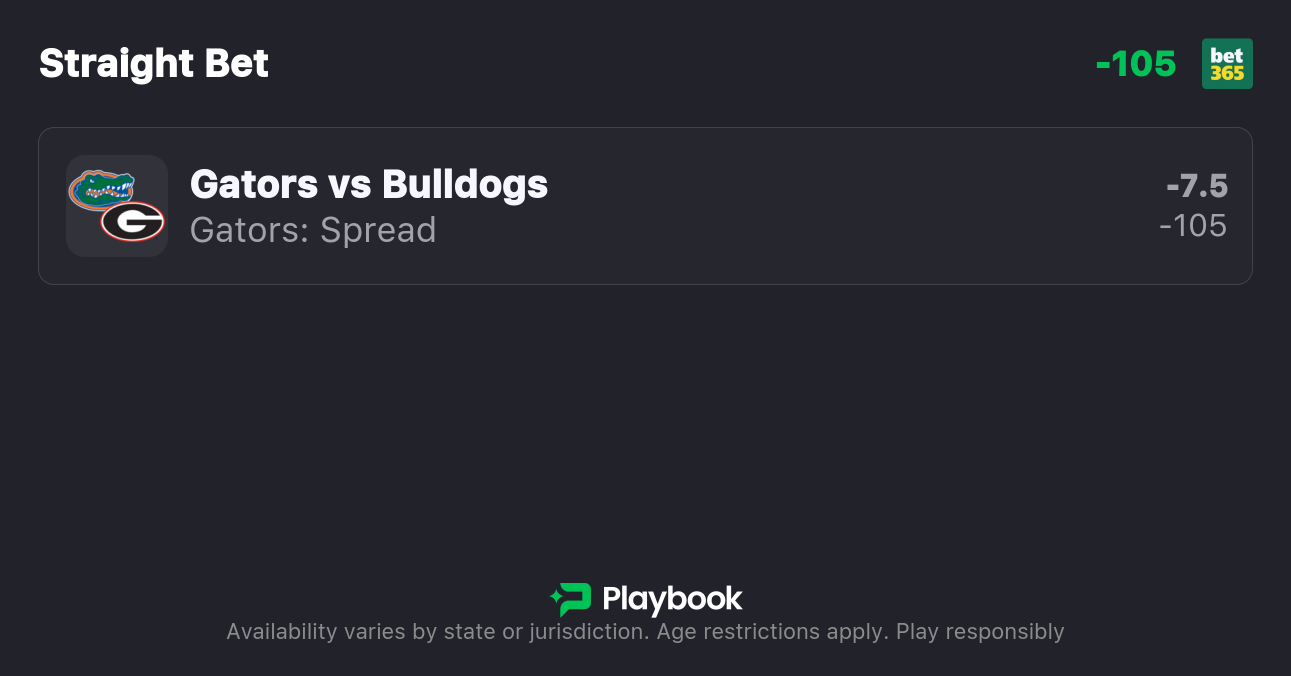Click the Play responsibly text

pyautogui.click(x=980, y=632)
